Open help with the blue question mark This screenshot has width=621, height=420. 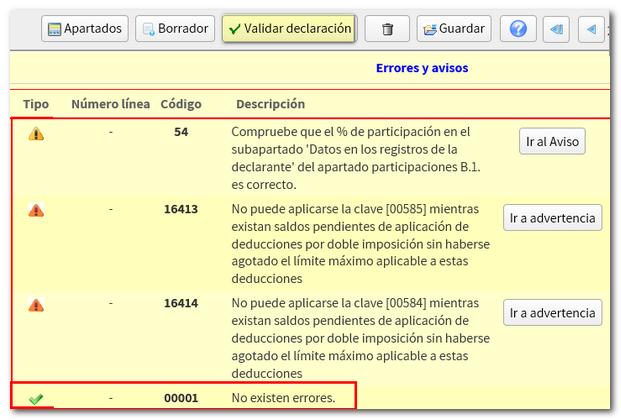[x=517, y=29]
